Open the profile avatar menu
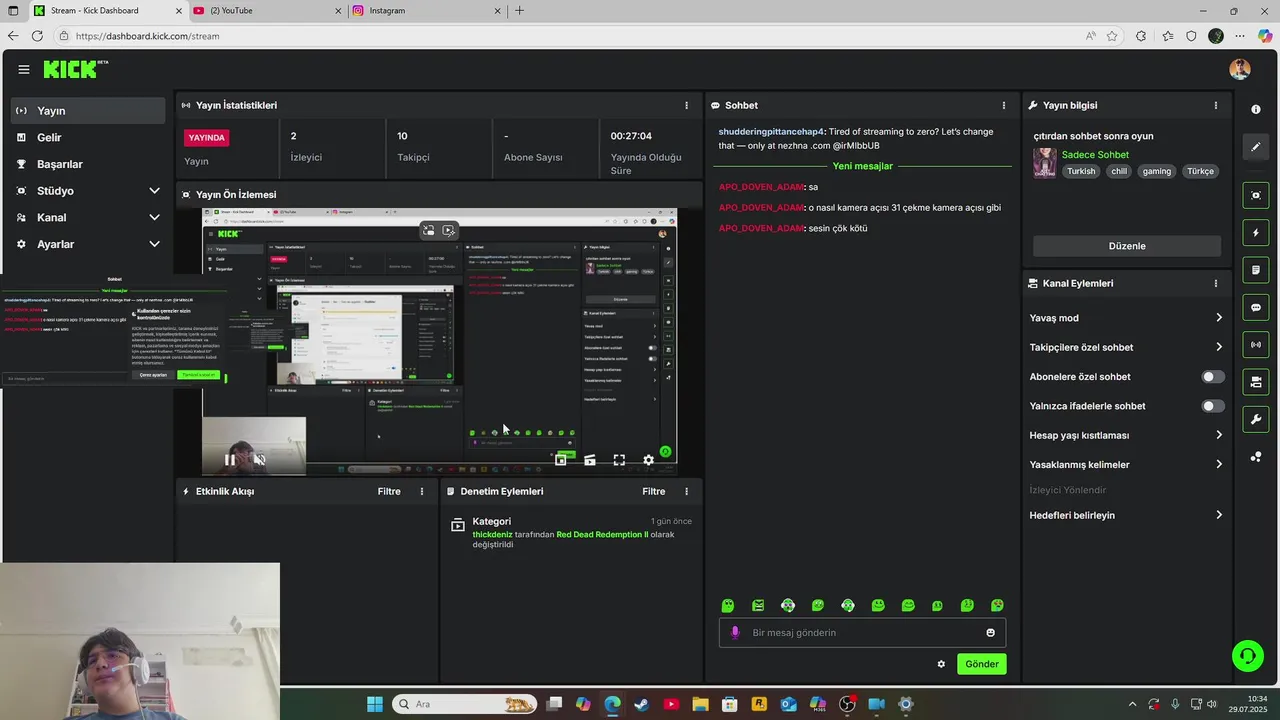Screen dimensions: 1280x720 (x=1240, y=69)
